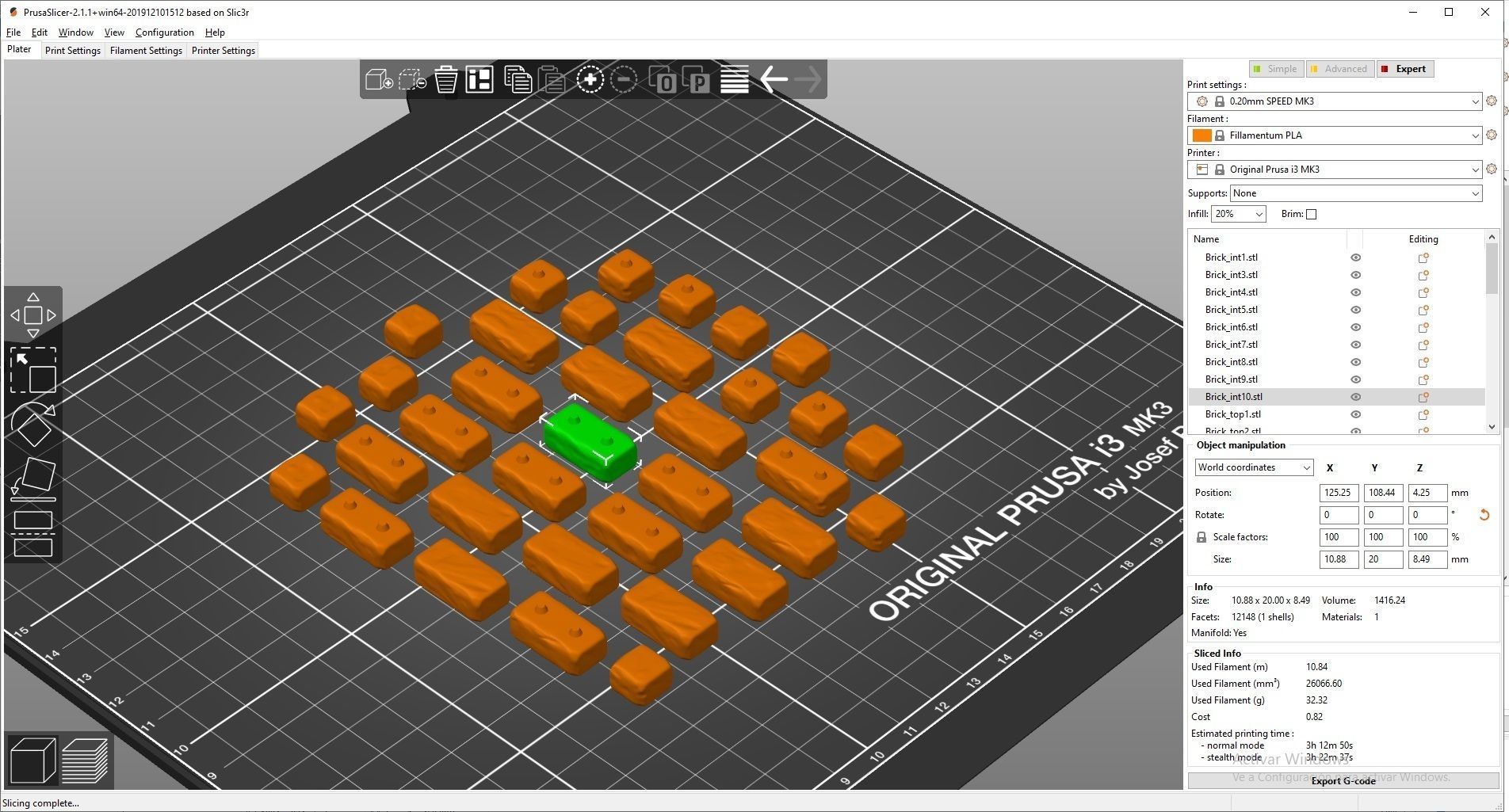Toggle scale factors lock icon
Image resolution: width=1509 pixels, height=812 pixels.
[1201, 537]
